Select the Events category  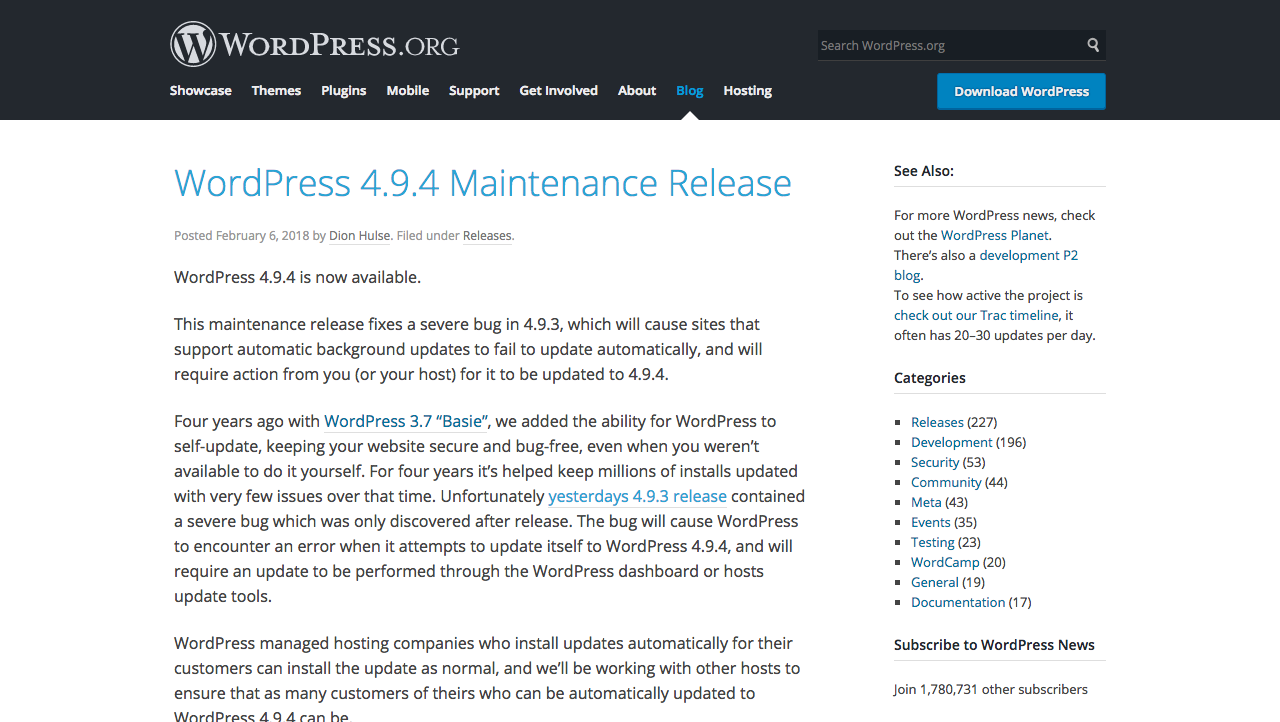[x=931, y=522]
